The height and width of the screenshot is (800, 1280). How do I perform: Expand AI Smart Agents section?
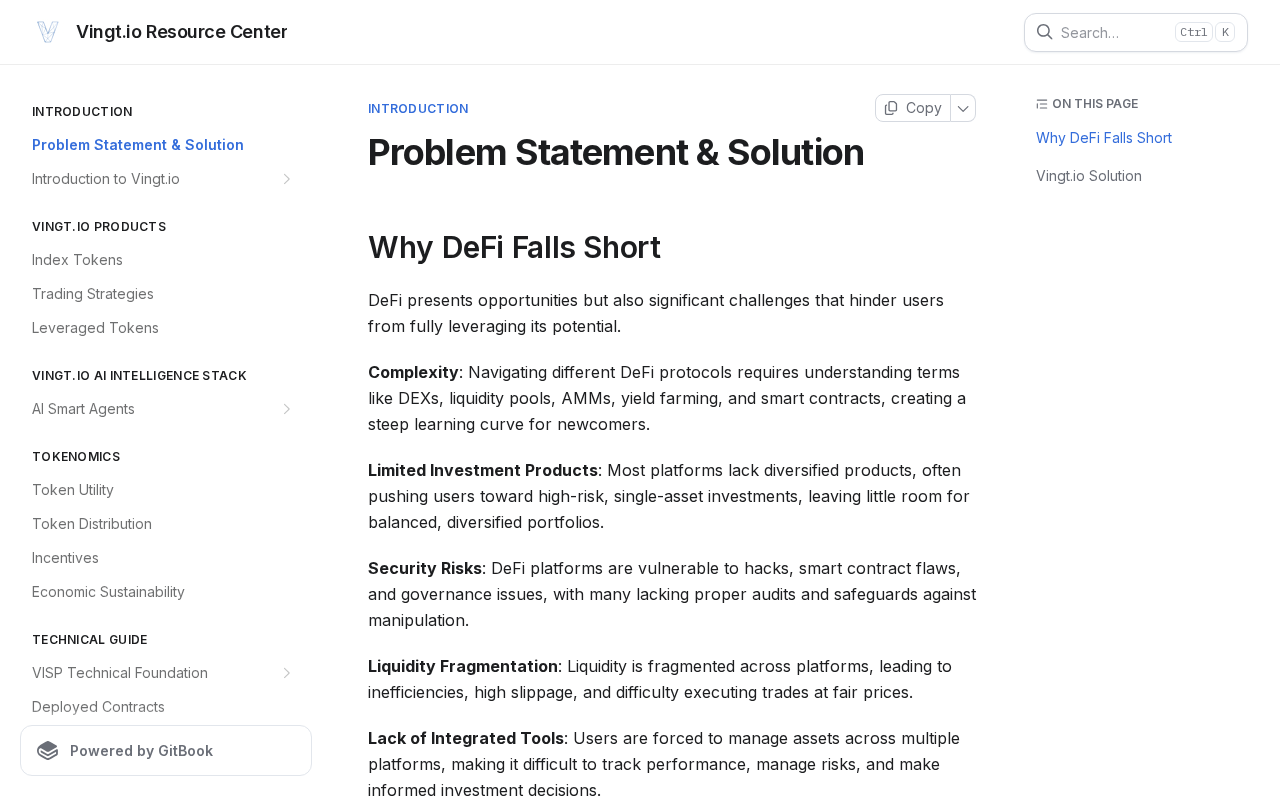click(286, 409)
